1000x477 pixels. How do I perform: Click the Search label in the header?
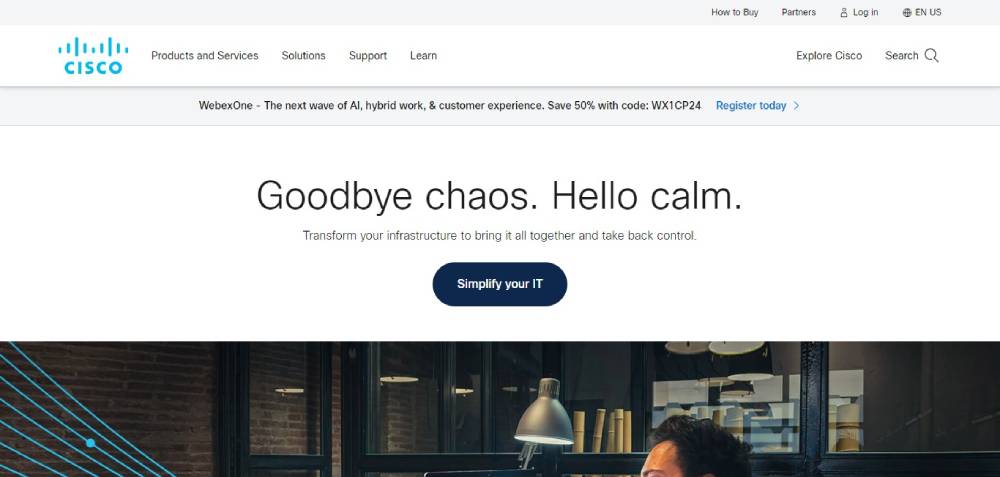[901, 55]
